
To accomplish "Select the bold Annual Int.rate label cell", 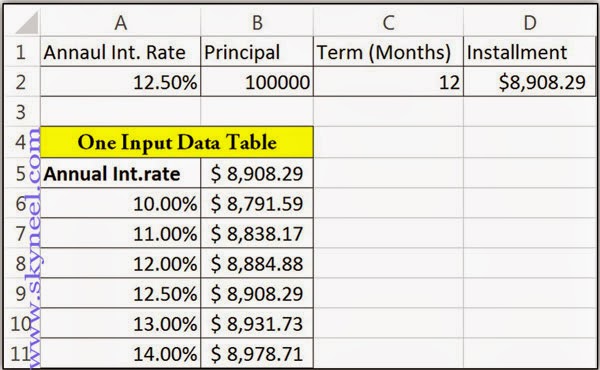I will pos(120,173).
